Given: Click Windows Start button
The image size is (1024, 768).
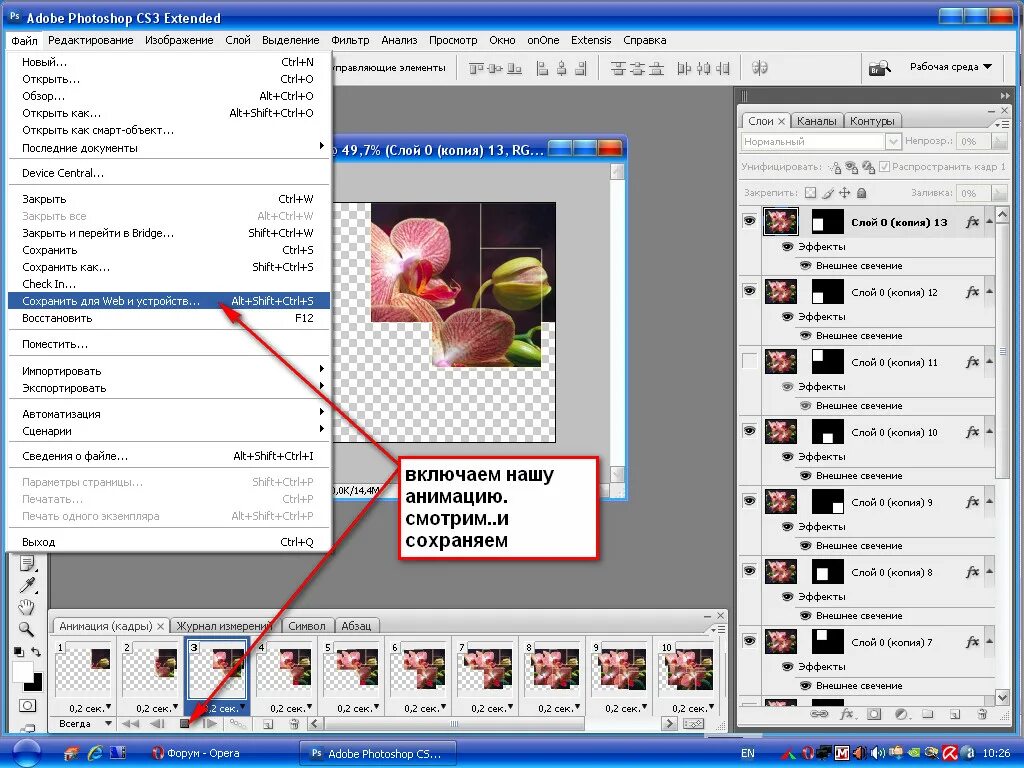Looking at the screenshot, I should [x=25, y=753].
